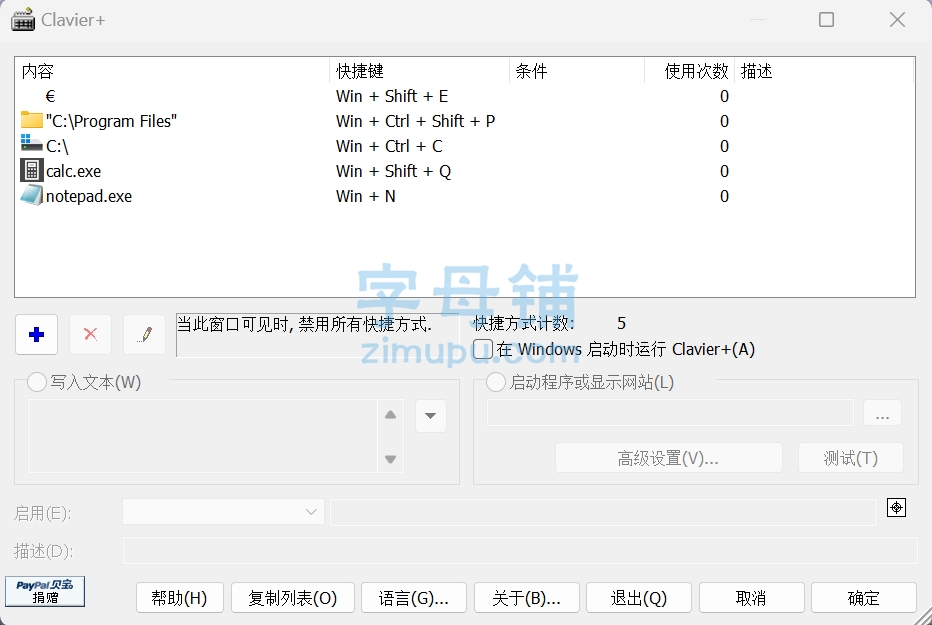Click the field right of 启用 dropdown
The height and width of the screenshot is (625, 932).
pyautogui.click(x=603, y=512)
